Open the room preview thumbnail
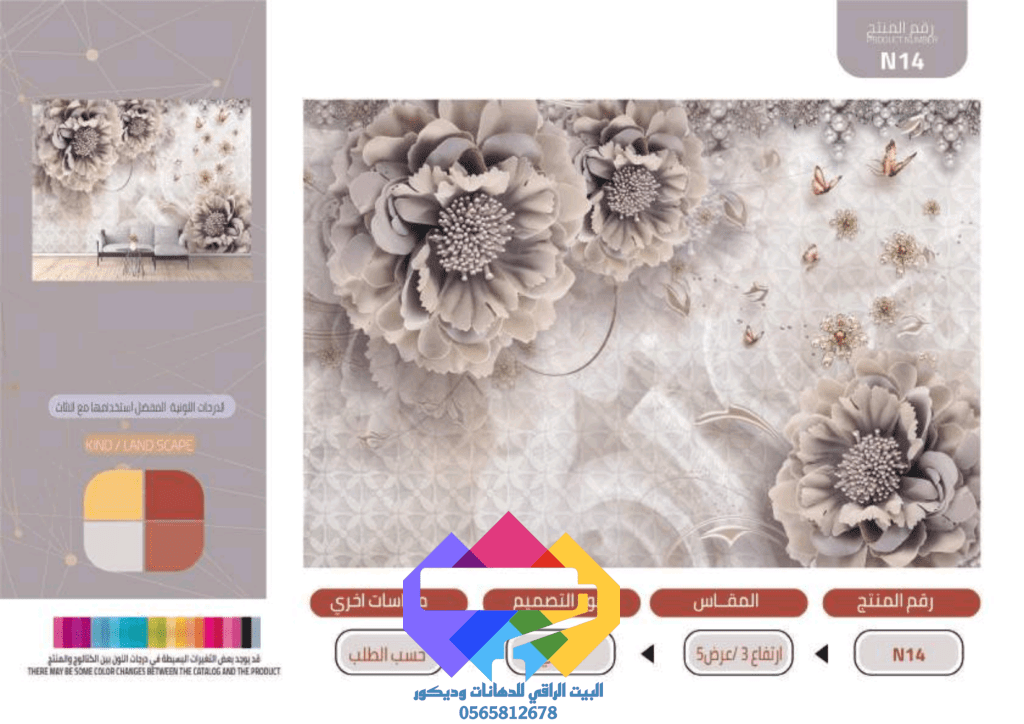This screenshot has height=724, width=1024. [142, 190]
